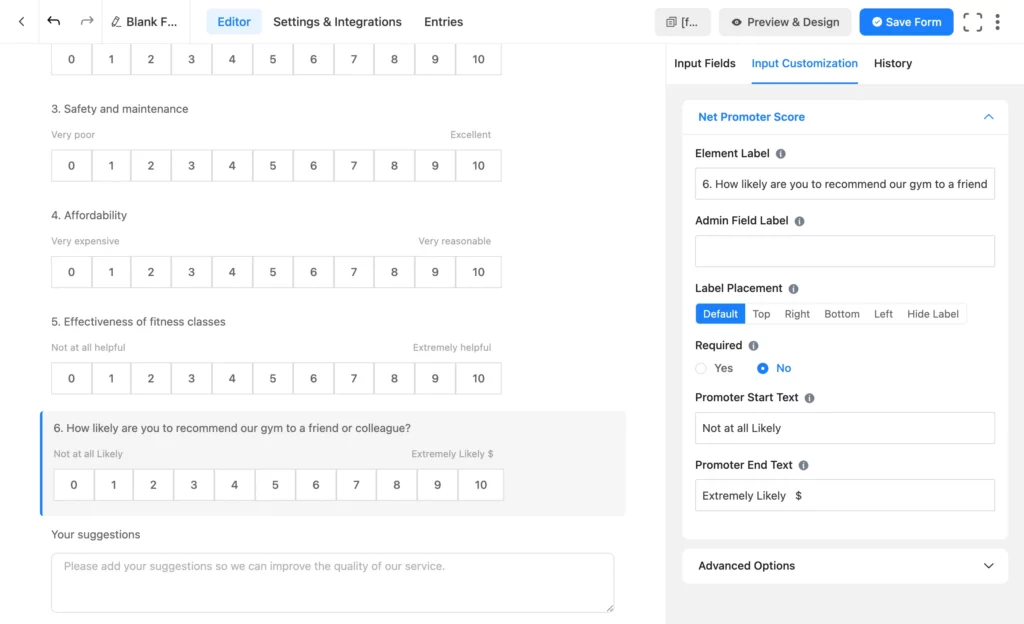
Task: Click info icon beside Admin Field Label
Action: (799, 221)
